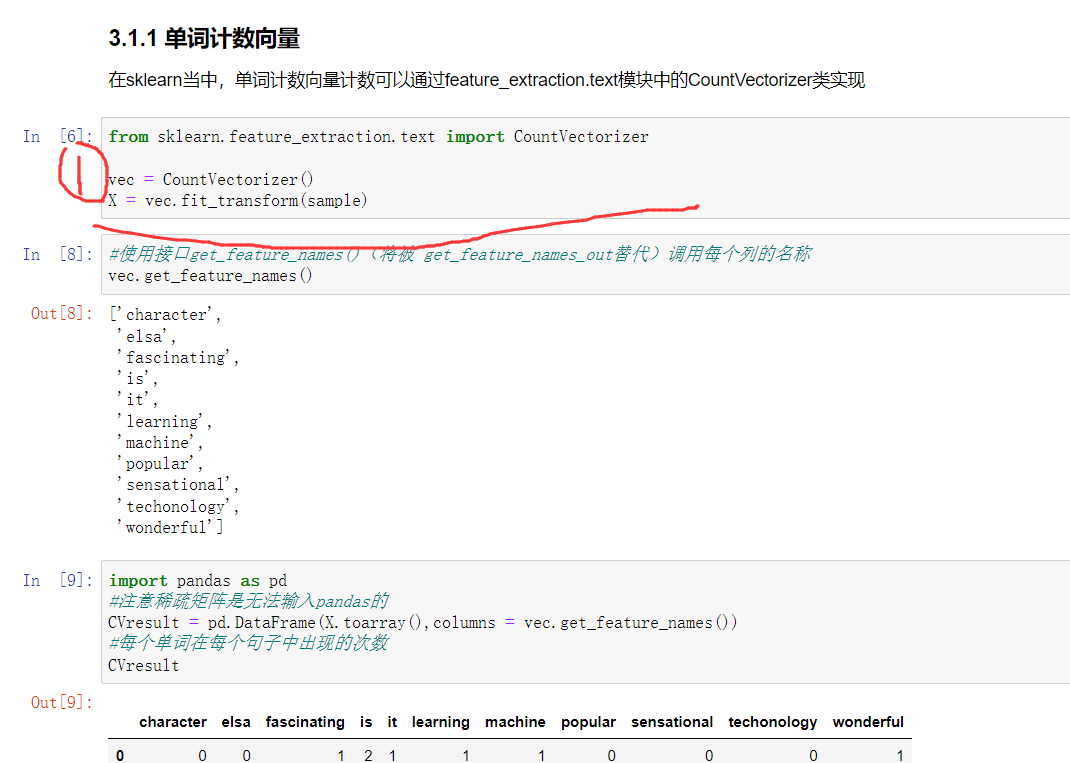
Task: Click output list item 'machine'
Action: point(159,442)
